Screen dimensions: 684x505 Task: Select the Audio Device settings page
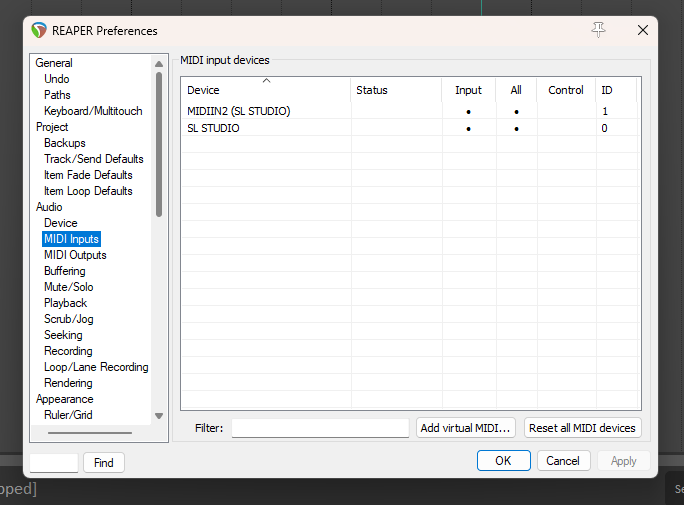[x=60, y=223]
